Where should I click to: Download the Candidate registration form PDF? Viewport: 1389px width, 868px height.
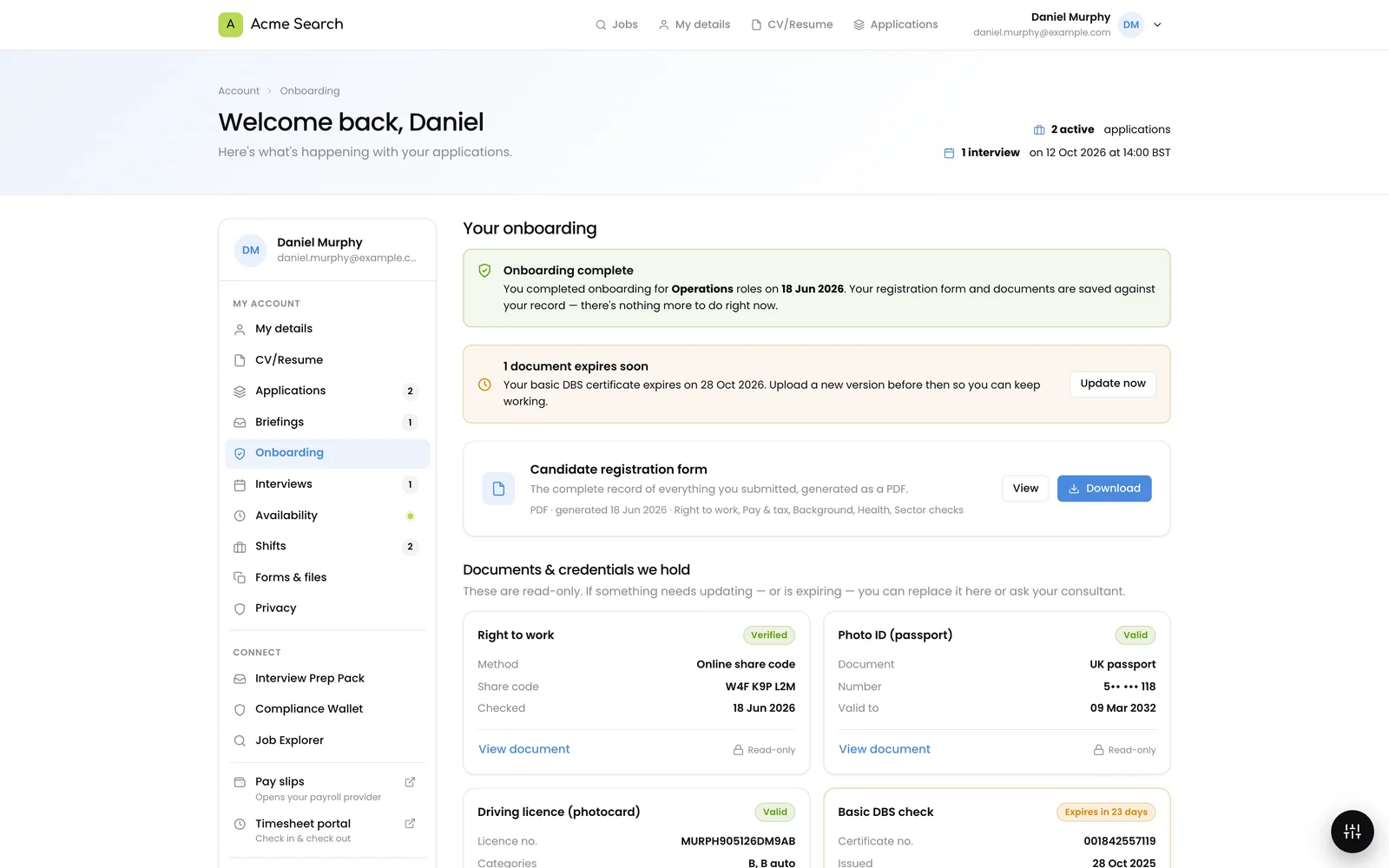point(1104,489)
